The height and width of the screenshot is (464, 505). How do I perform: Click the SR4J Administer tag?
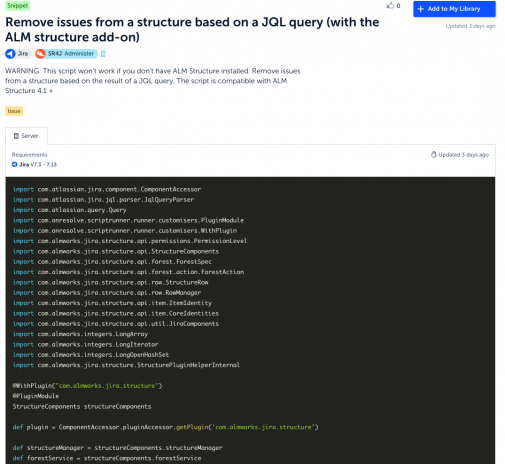(66, 54)
